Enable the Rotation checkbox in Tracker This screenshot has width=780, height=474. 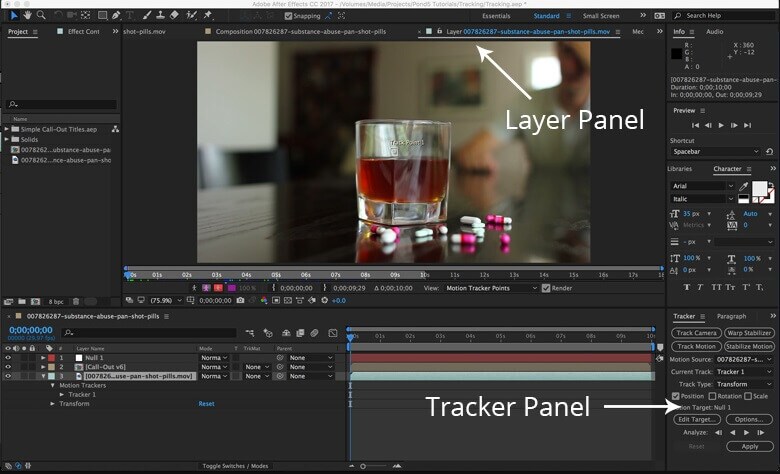712,396
